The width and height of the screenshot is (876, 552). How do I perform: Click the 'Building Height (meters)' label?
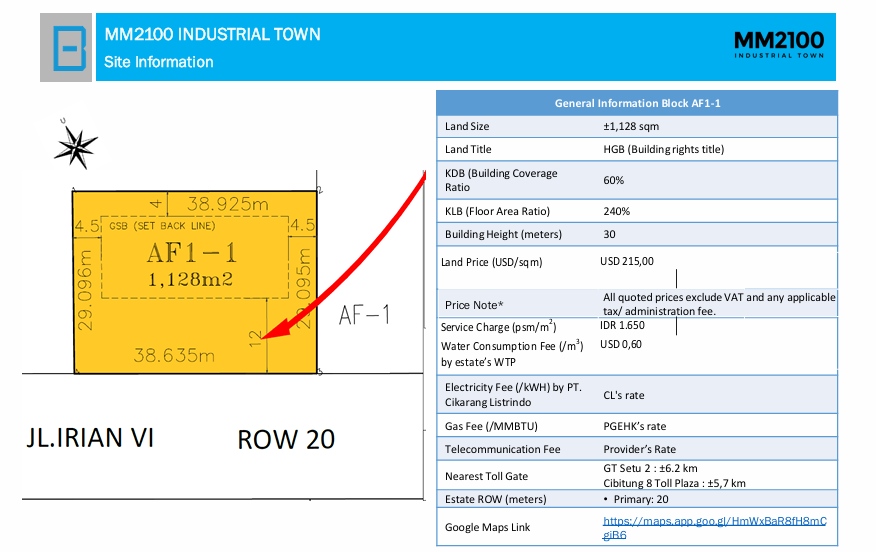point(503,234)
